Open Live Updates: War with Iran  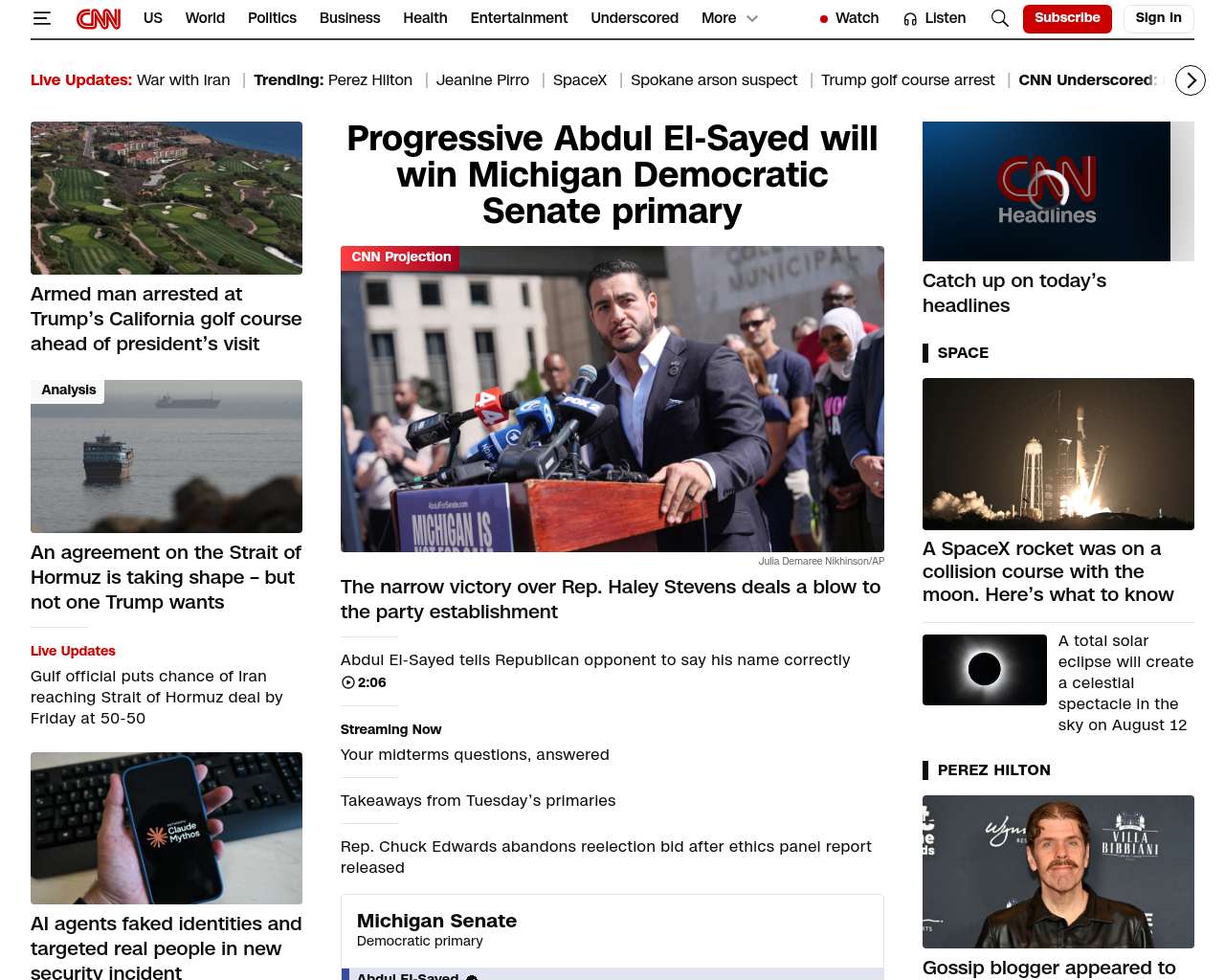point(130,80)
